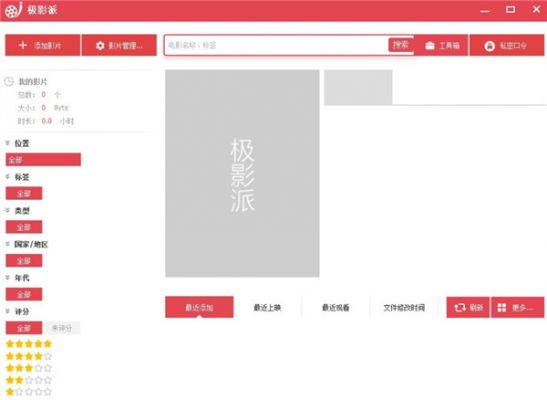Select the one-star rating filter
This screenshot has width=547, height=400.
(x=29, y=392)
